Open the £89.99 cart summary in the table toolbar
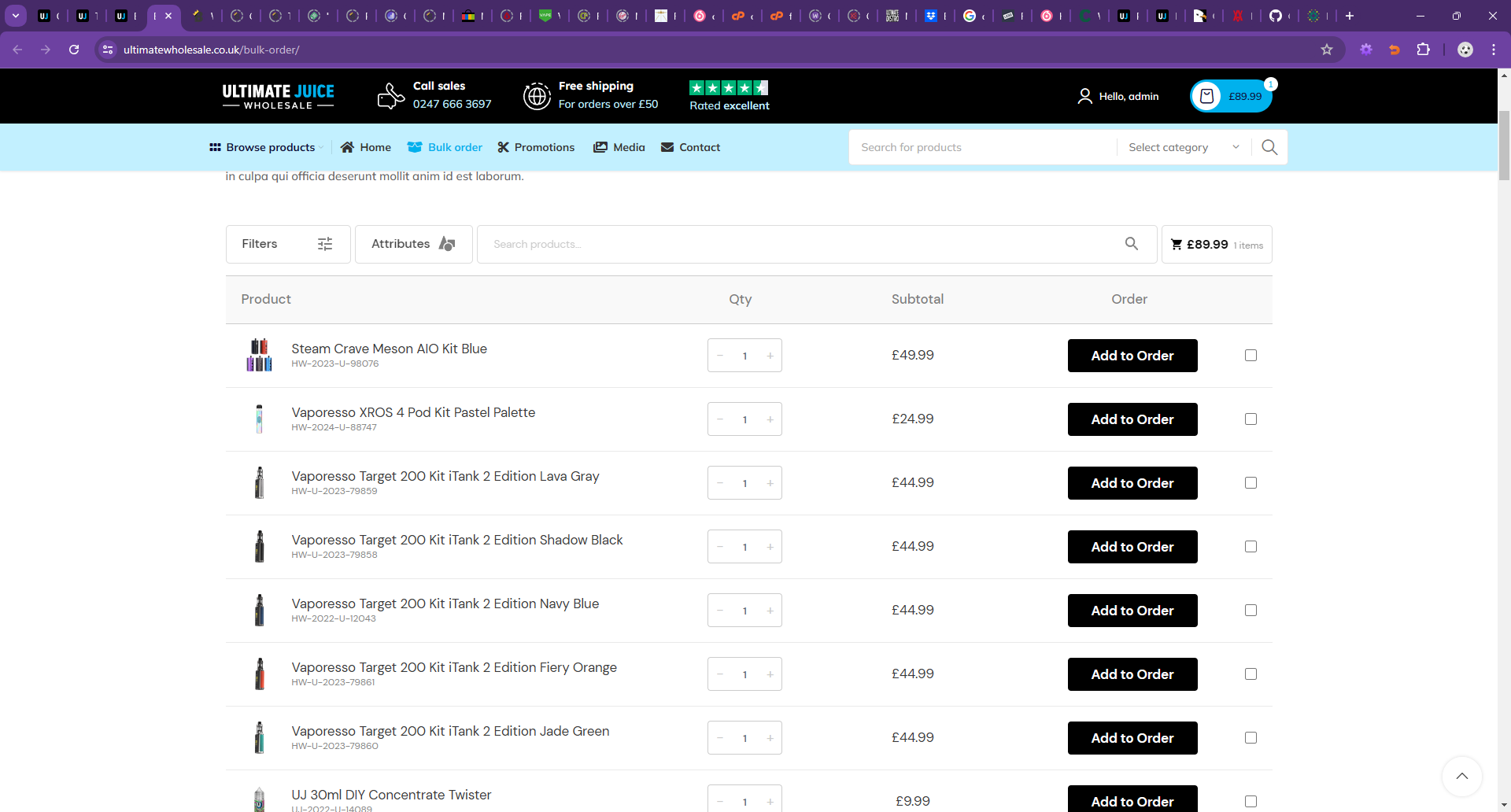Screen dimensions: 1511x812 [1217, 245]
